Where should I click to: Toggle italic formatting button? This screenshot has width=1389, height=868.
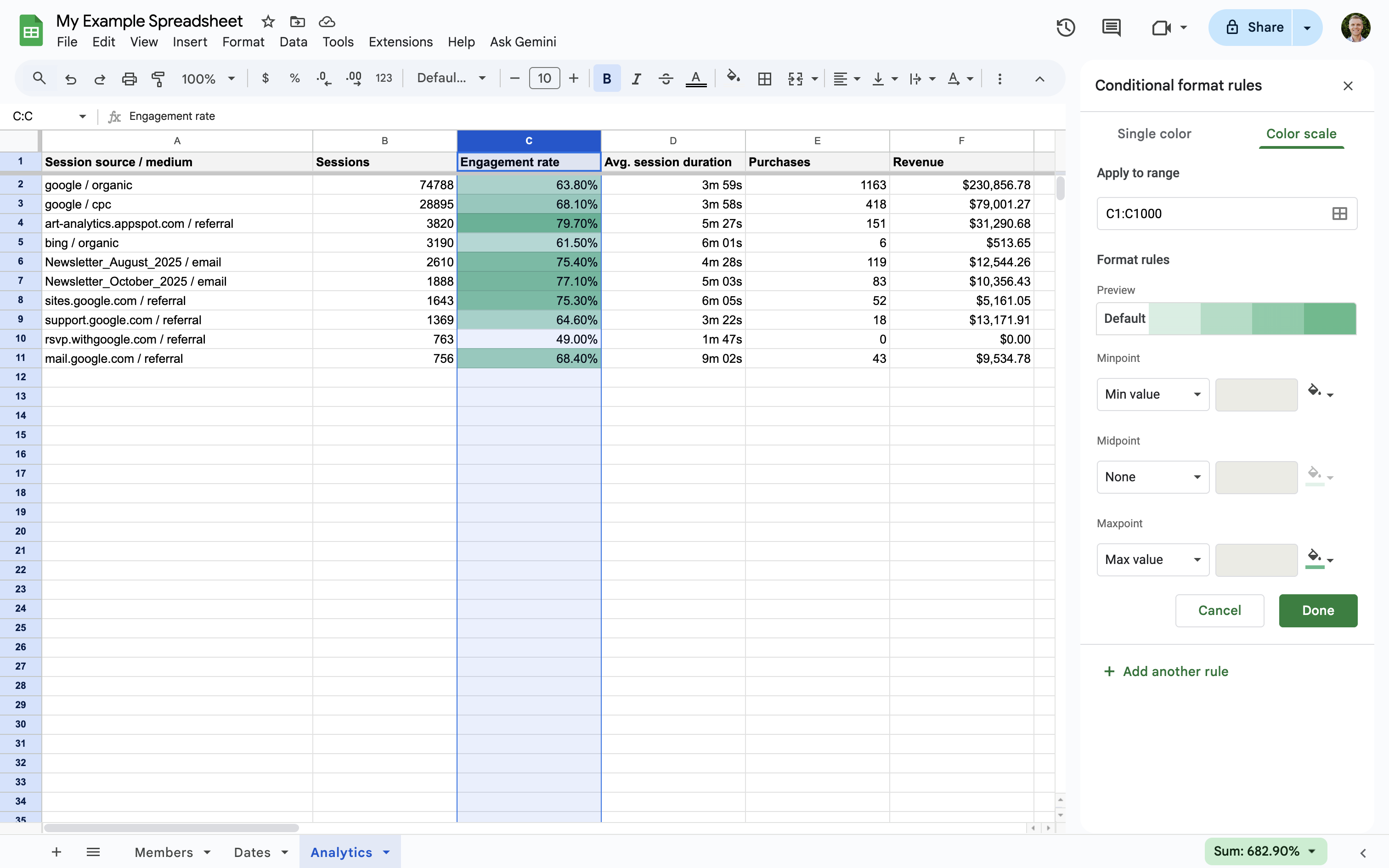pos(636,79)
